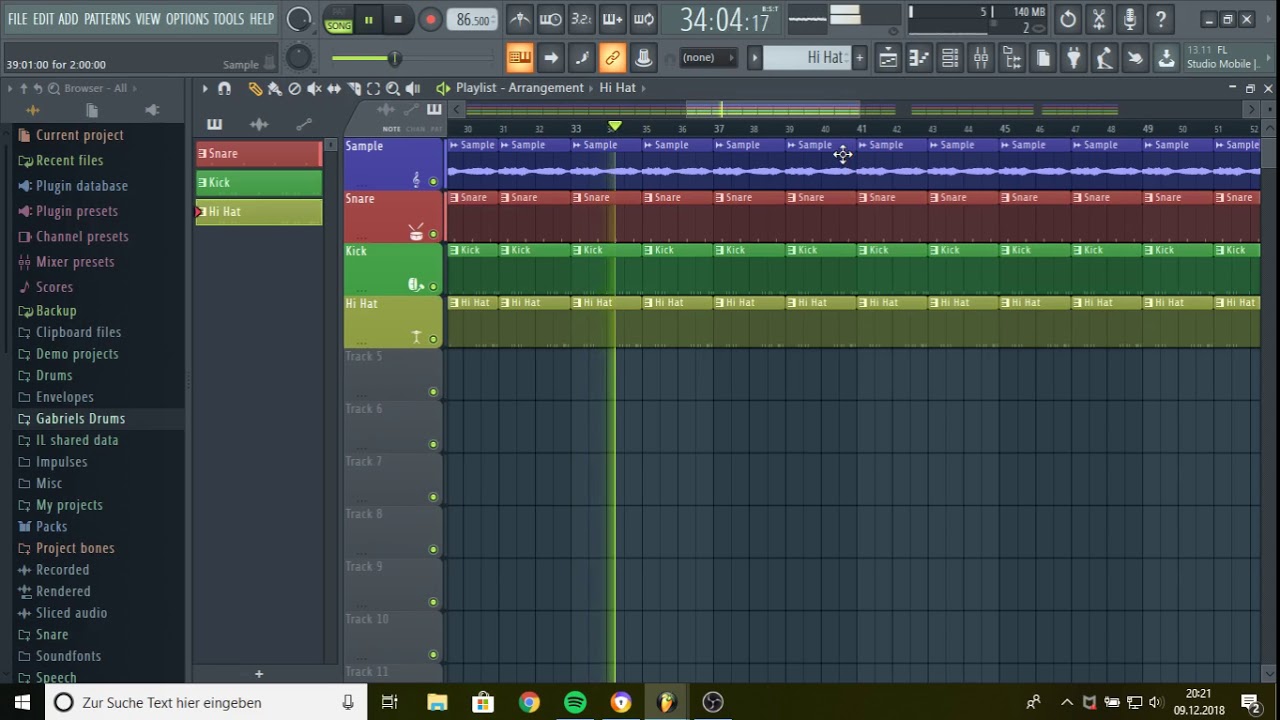Open the VIEW menu
Image resolution: width=1280 pixels, height=720 pixels.
click(x=147, y=19)
